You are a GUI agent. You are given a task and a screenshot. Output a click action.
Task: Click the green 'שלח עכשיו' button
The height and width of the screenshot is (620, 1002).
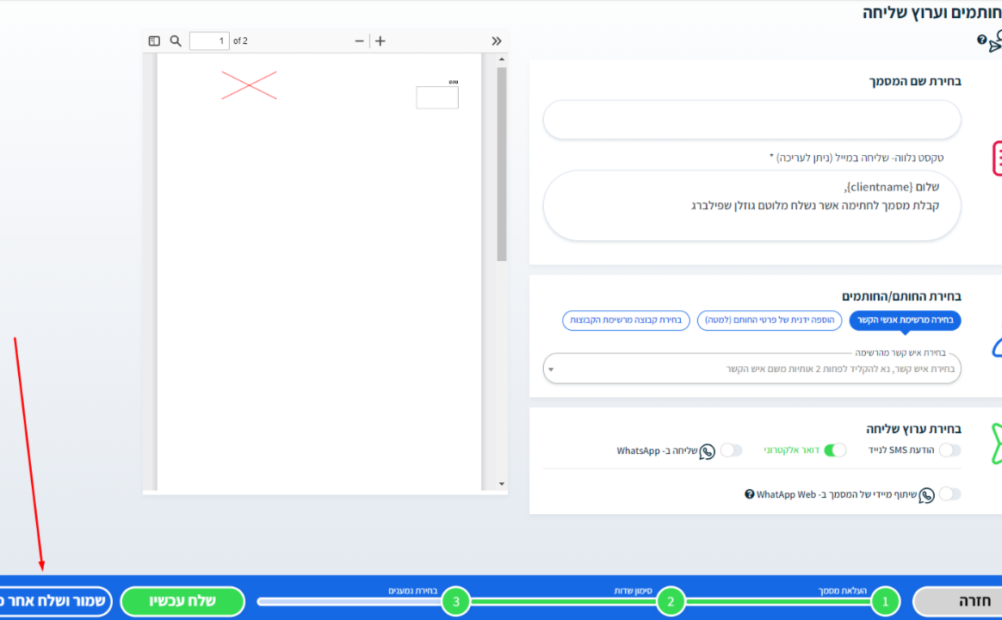[182, 601]
